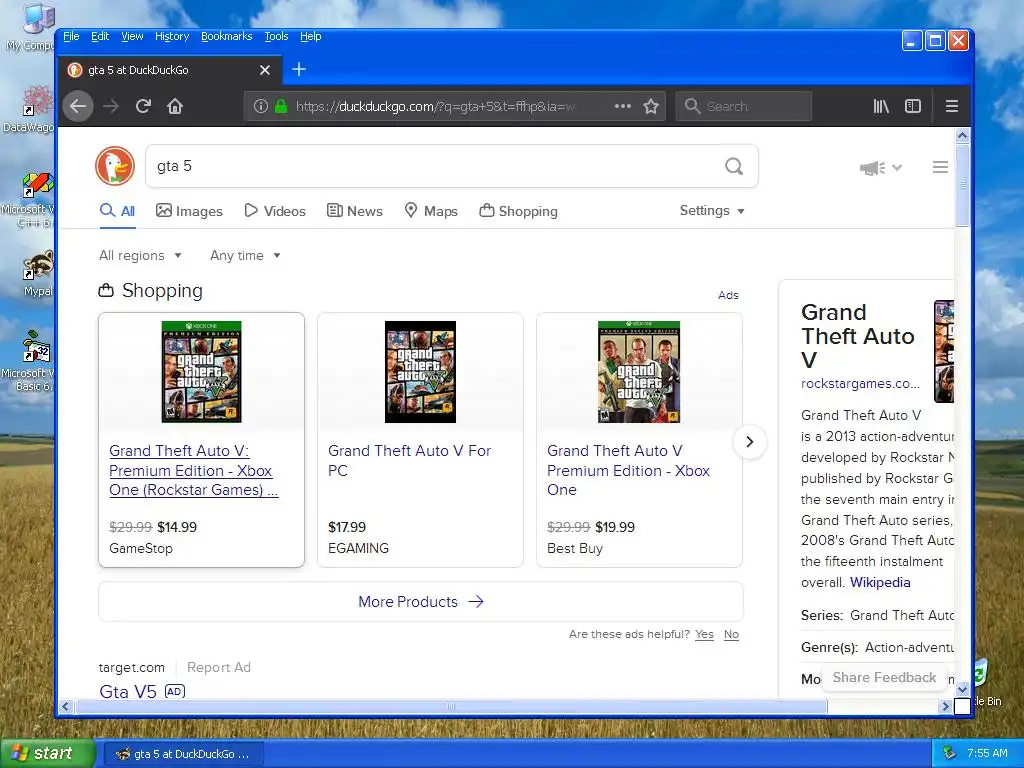
Task: Answer No to 'Are these ads helpful?'
Action: 731,634
